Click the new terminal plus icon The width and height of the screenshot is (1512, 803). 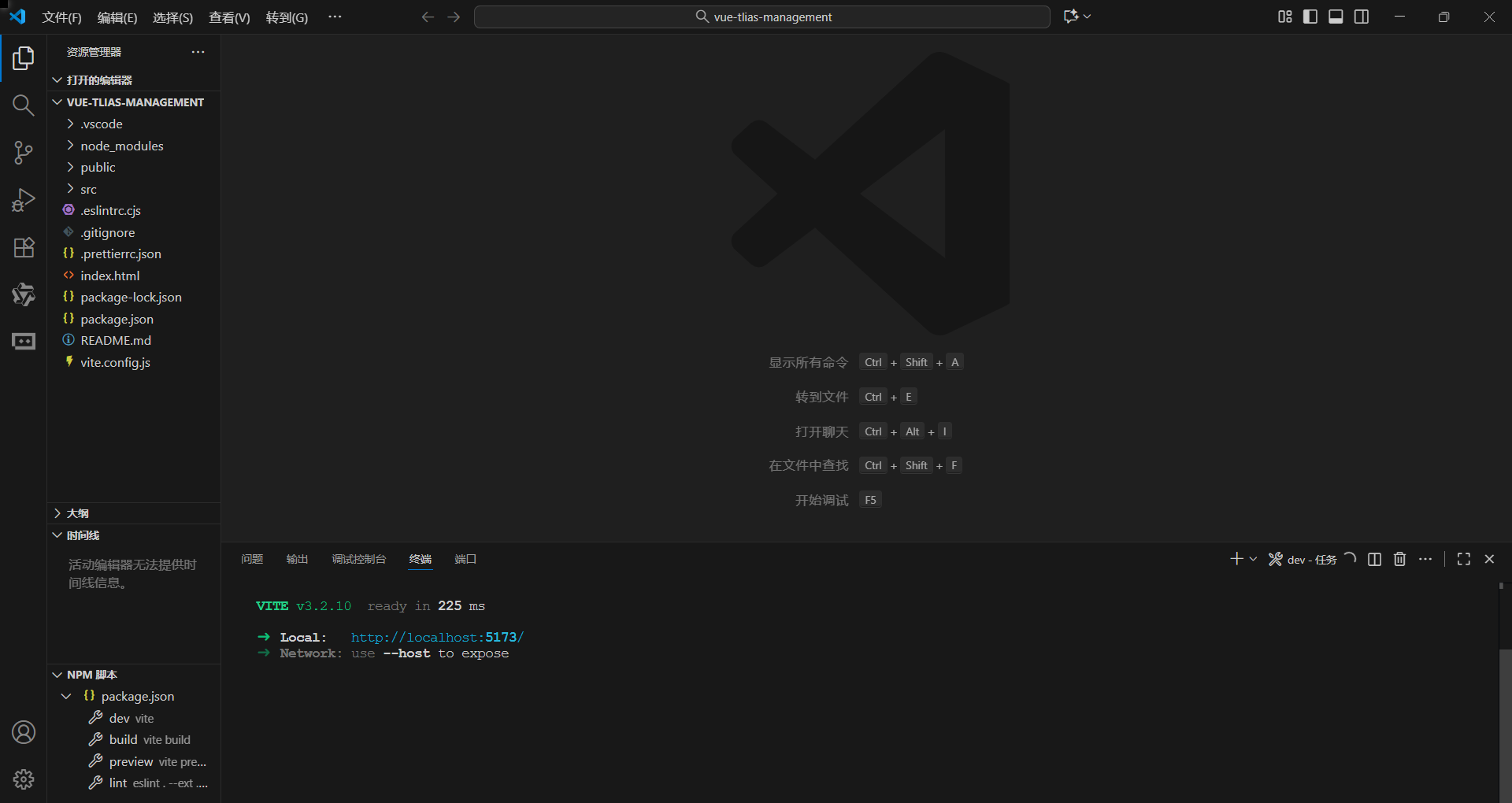point(1236,559)
